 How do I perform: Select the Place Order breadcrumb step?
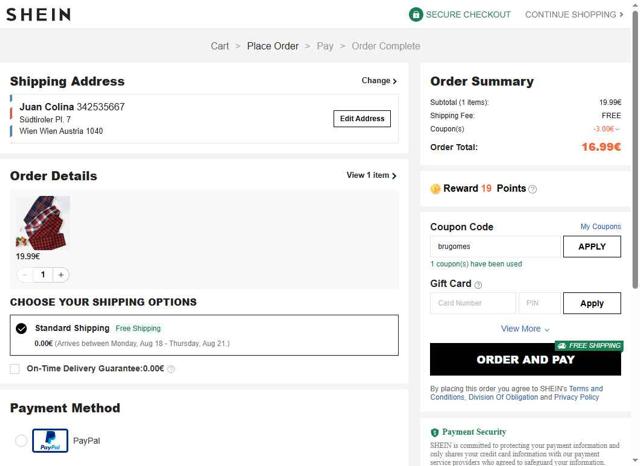coord(273,46)
